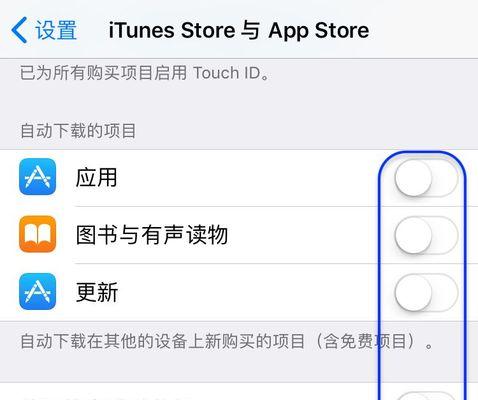Screen dimensions: 478x400
Task: Tap the footer text about 其他的设备
Action: coord(227,341)
